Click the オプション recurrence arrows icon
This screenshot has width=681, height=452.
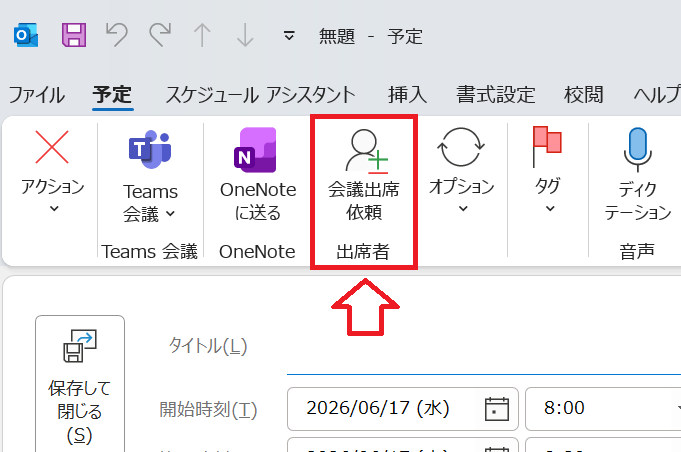pos(461,147)
